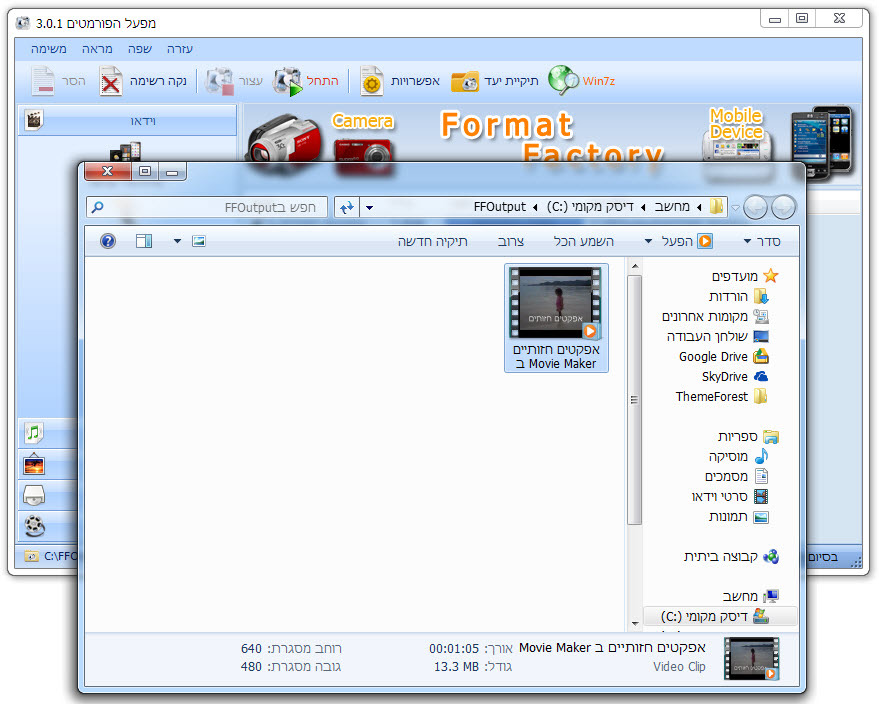Viewport: 879px width, 704px height.
Task: Click FFOutput in the address breadcrumb
Action: 499,207
